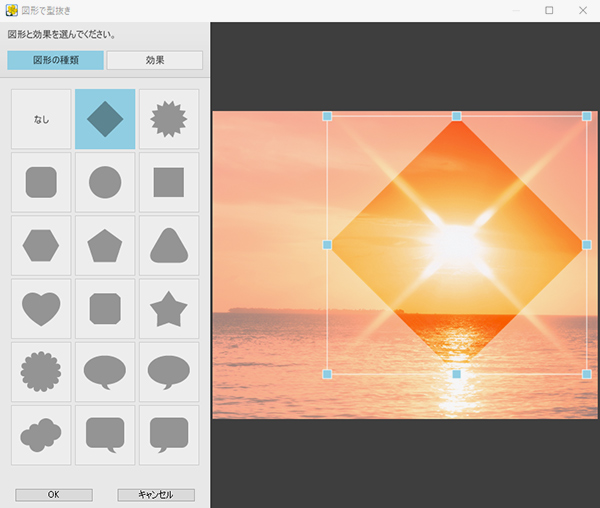Screen dimensions: 600x508
Task: Select the circle shape
Action: [x=104, y=183]
